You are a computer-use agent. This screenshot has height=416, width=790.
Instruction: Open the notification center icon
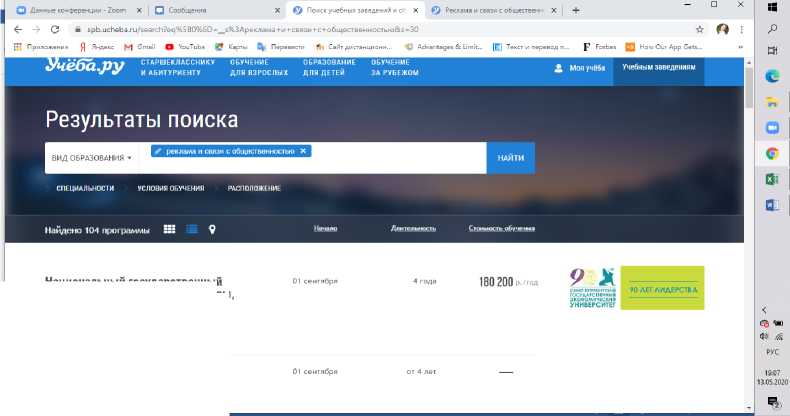point(772,401)
